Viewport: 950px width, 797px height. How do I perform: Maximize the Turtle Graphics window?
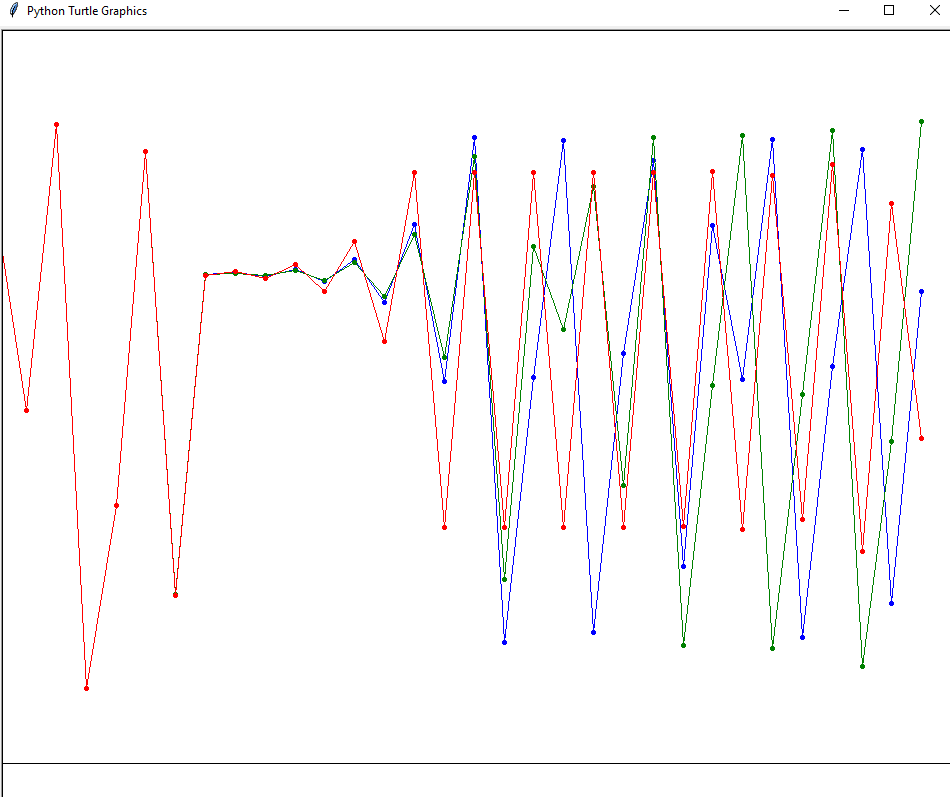[x=889, y=11]
